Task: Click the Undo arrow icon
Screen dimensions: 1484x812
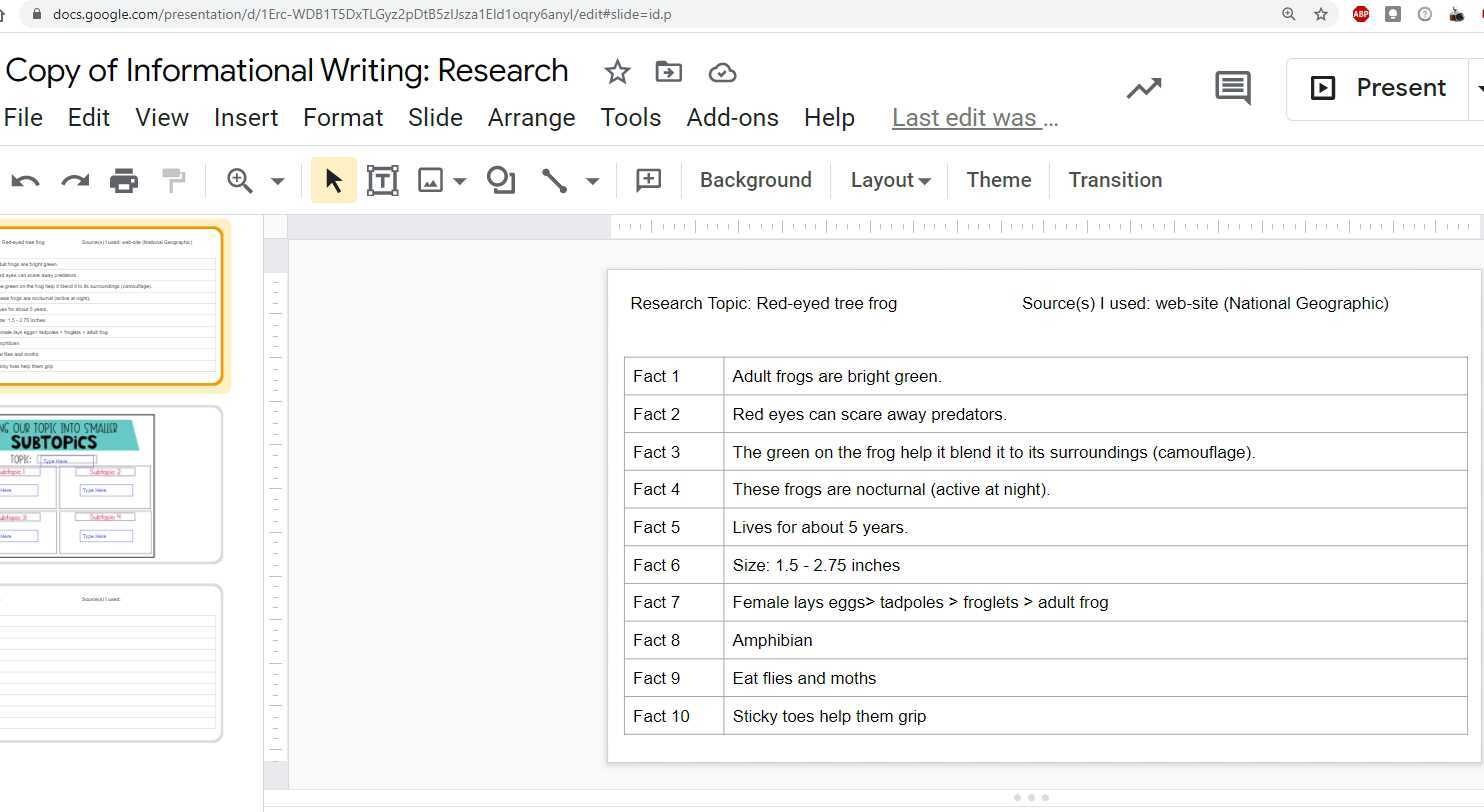Action: (x=25, y=181)
